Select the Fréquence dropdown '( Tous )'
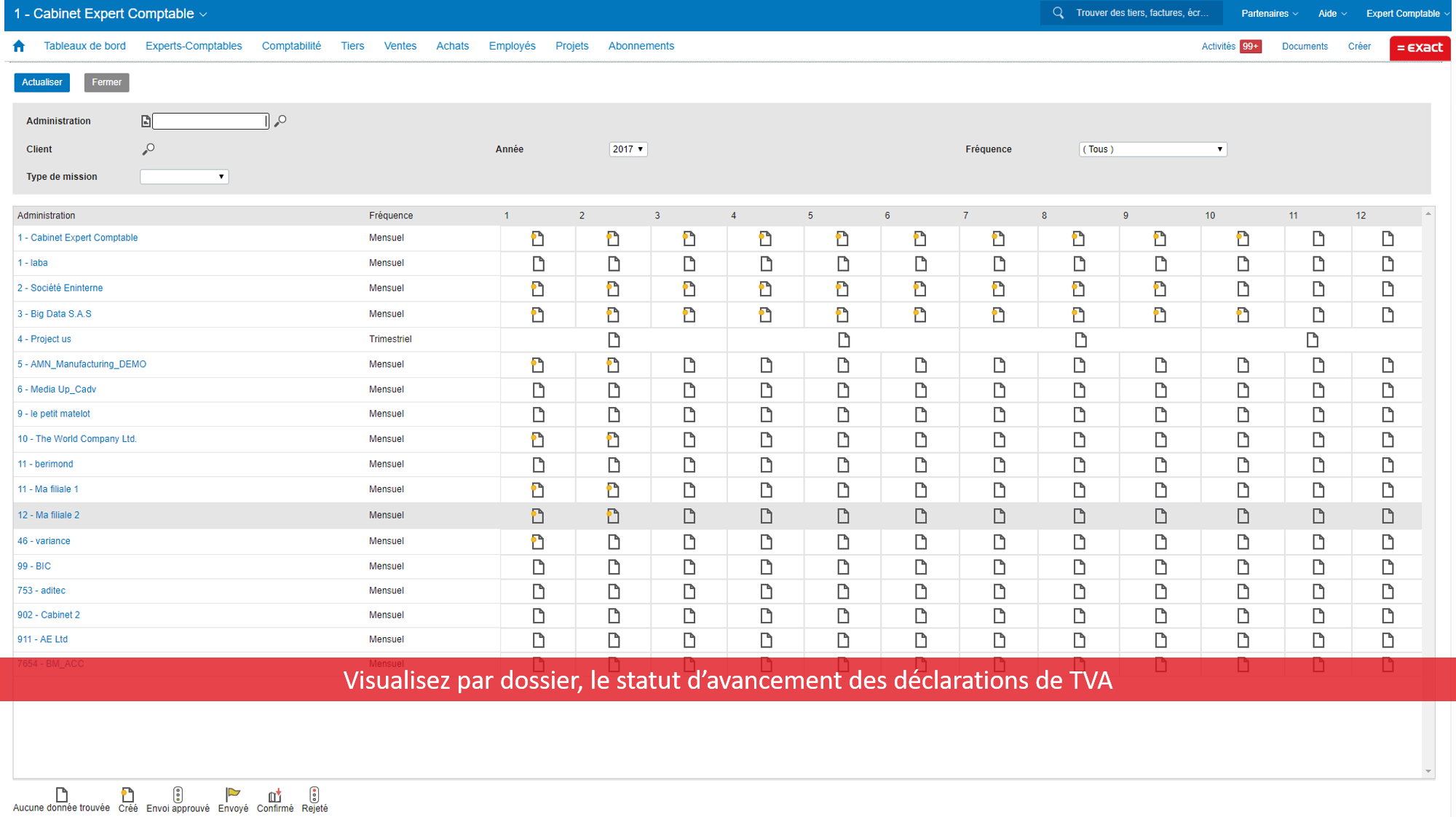 pyautogui.click(x=1150, y=149)
